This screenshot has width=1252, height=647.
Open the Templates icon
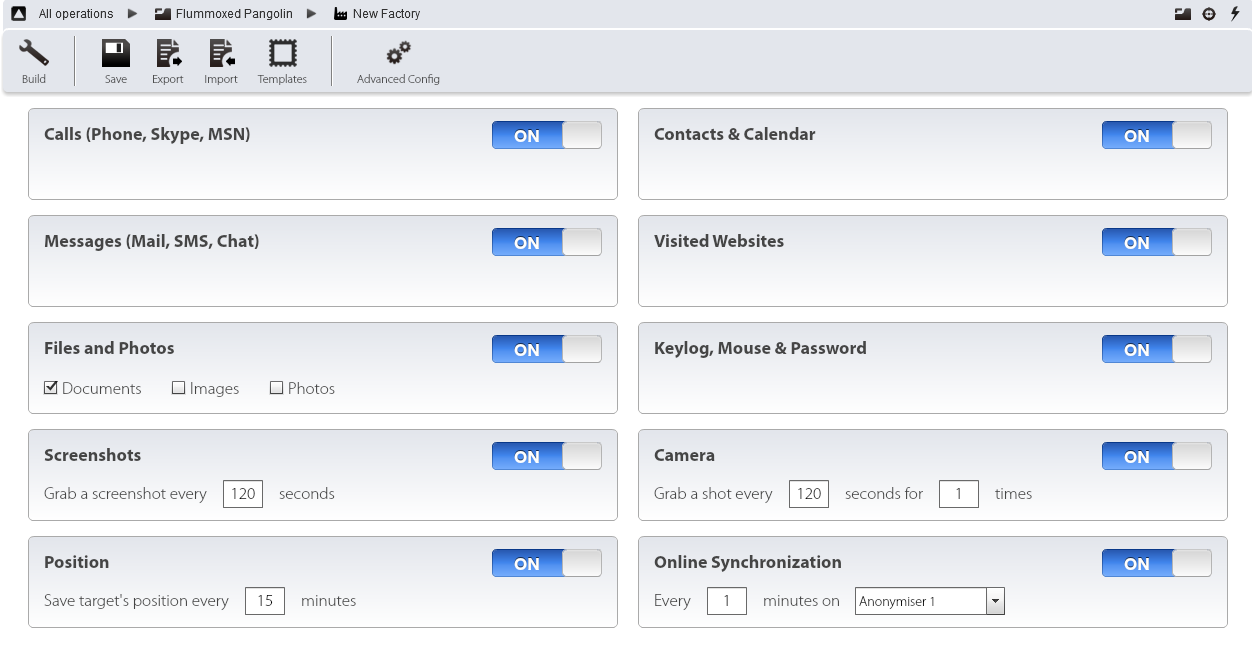pos(282,54)
